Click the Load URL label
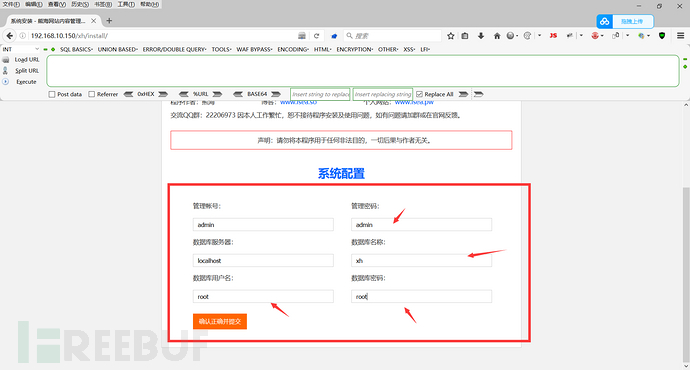Viewport: 690px width, 370px height. coord(27,59)
